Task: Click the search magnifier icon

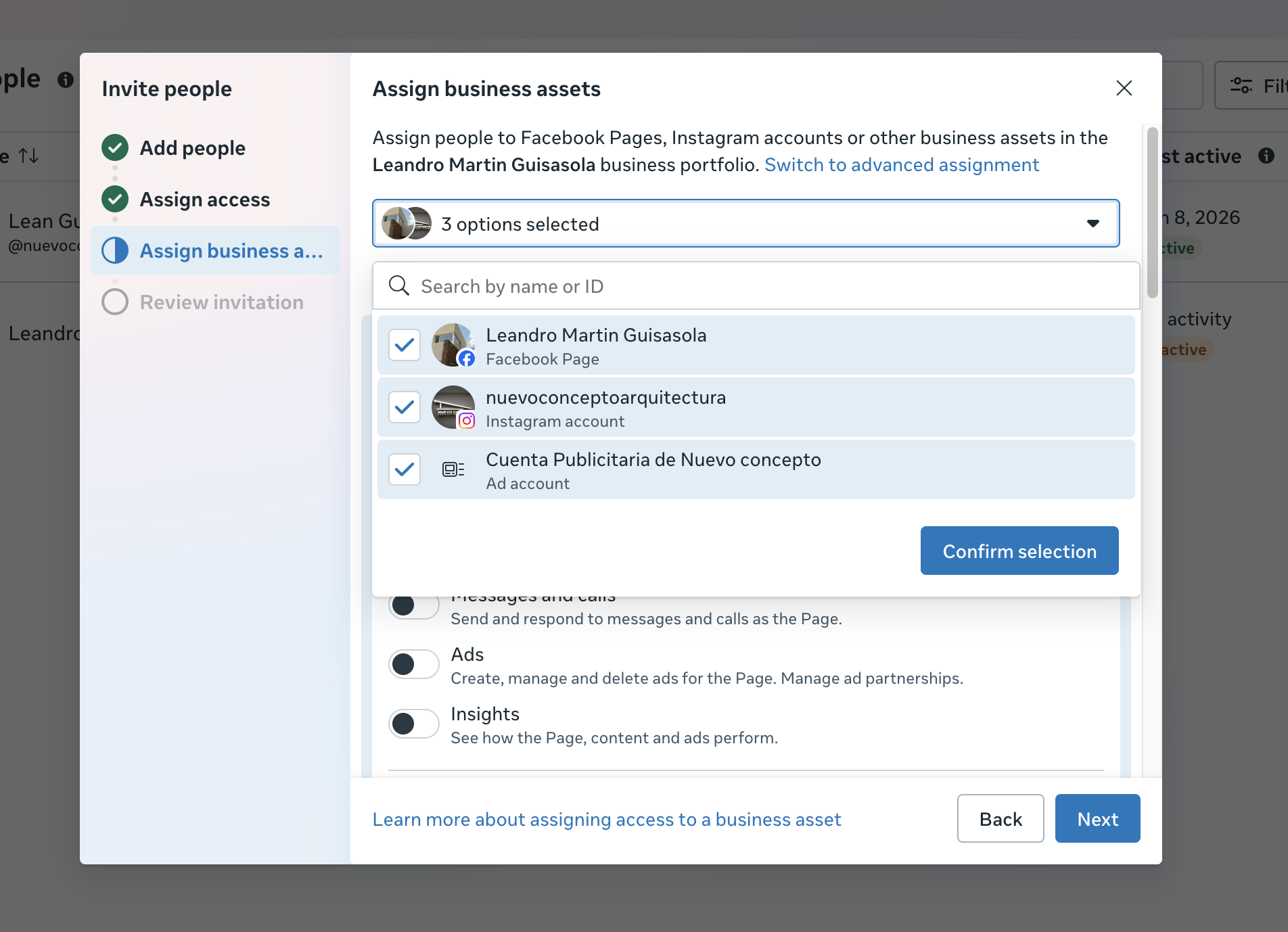Action: [399, 285]
